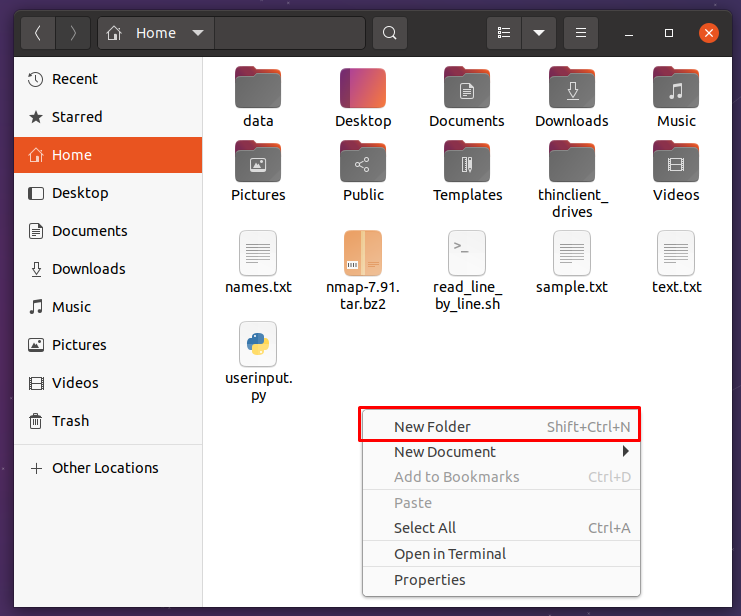Image resolution: width=741 pixels, height=616 pixels.
Task: Open the Desktop folder icon
Action: coord(363,88)
